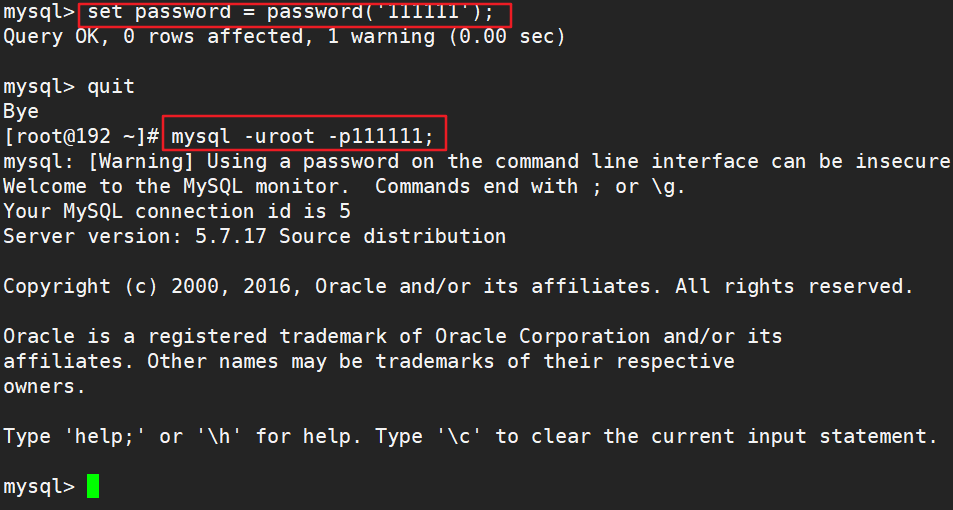The image size is (953, 510).
Task: Click the word "owners."
Action: [45, 386]
